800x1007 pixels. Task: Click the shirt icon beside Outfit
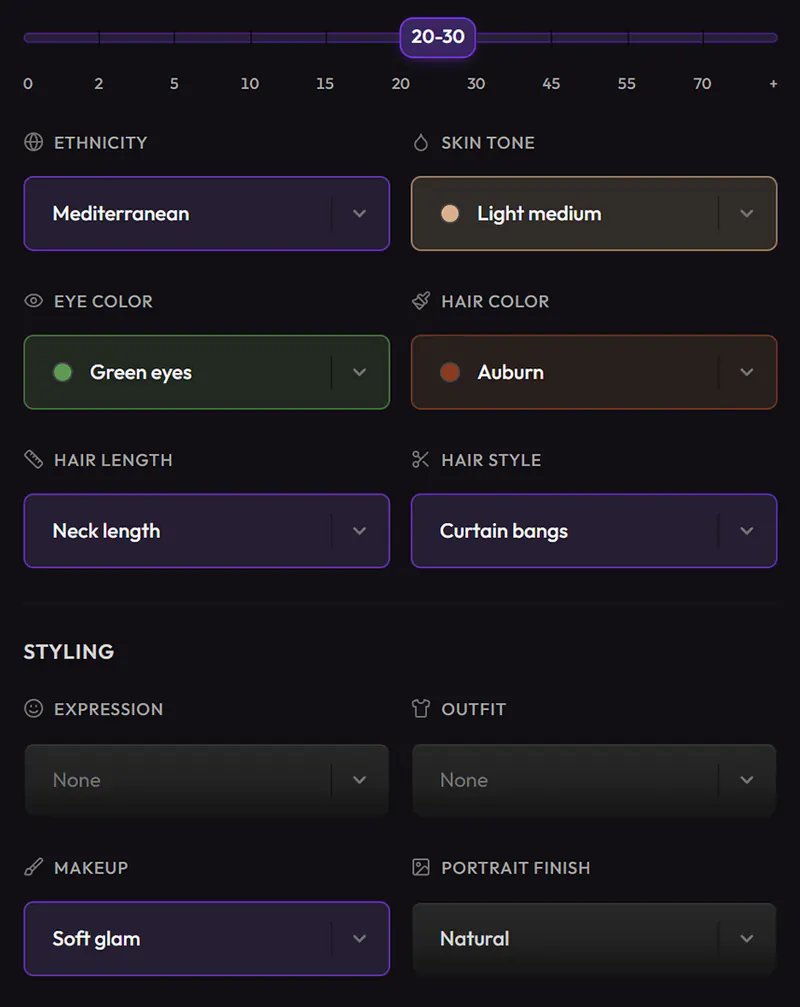(421, 708)
